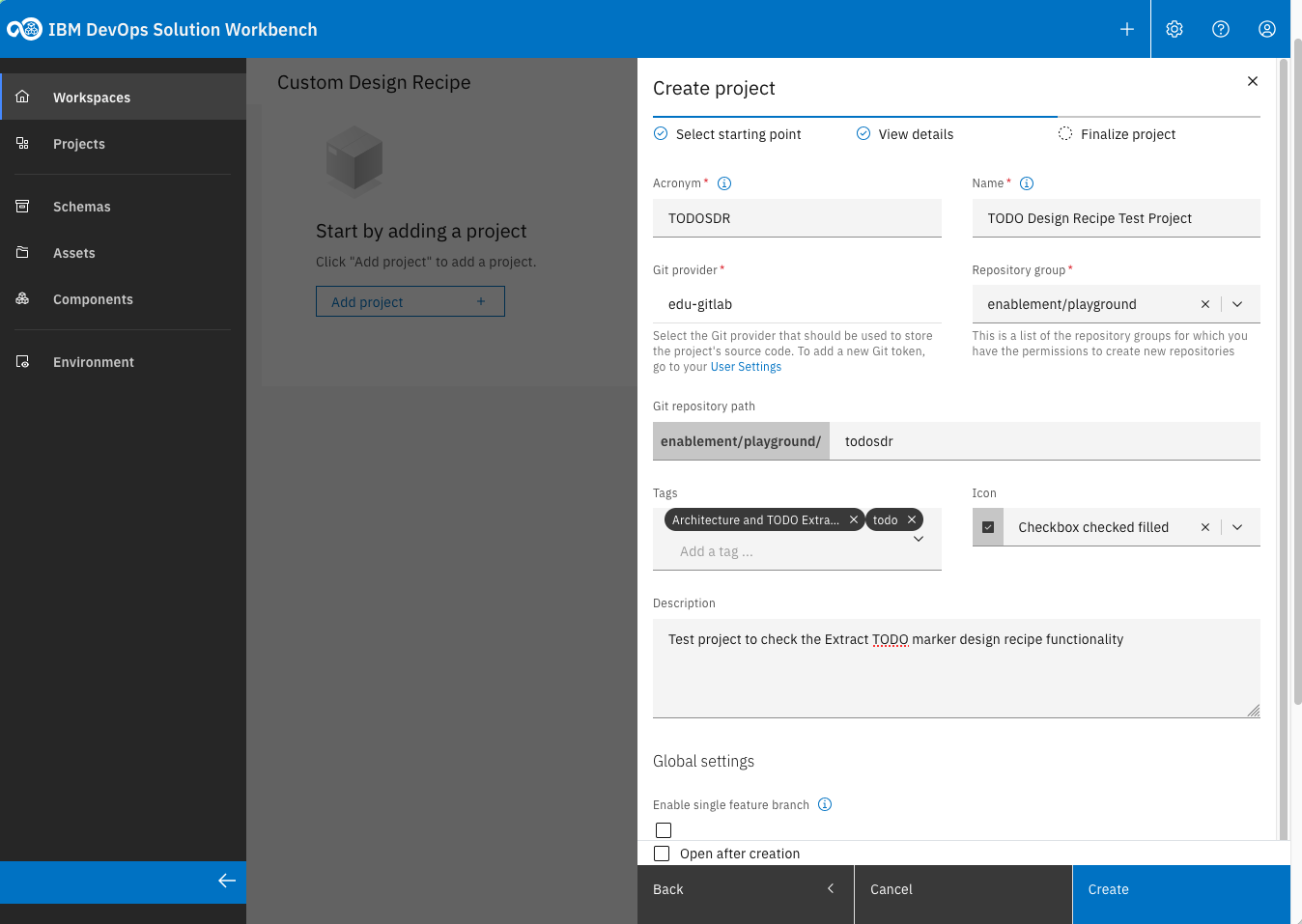
Task: Collapse the sidebar with left arrow
Action: point(227,881)
